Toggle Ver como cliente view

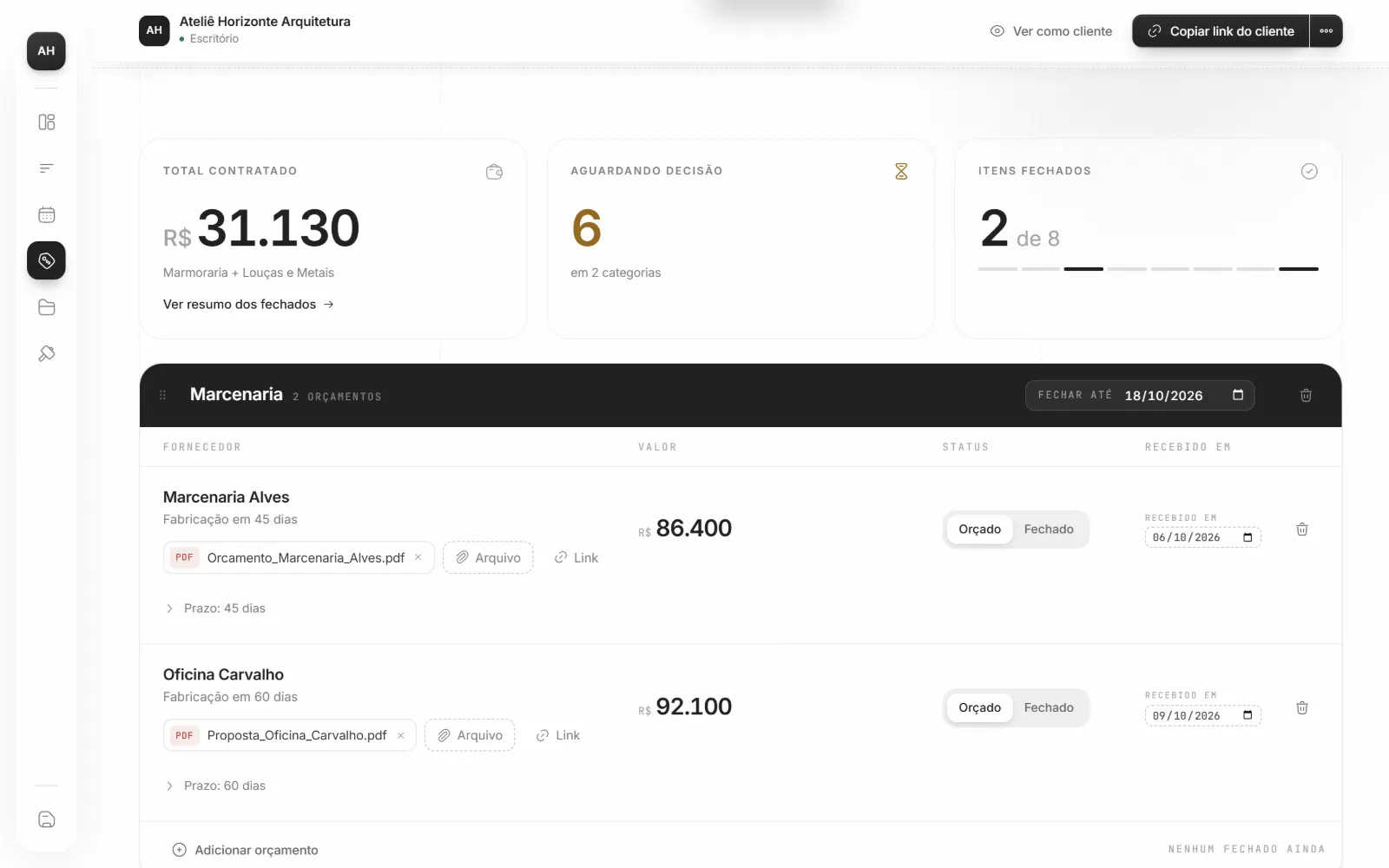(1051, 31)
